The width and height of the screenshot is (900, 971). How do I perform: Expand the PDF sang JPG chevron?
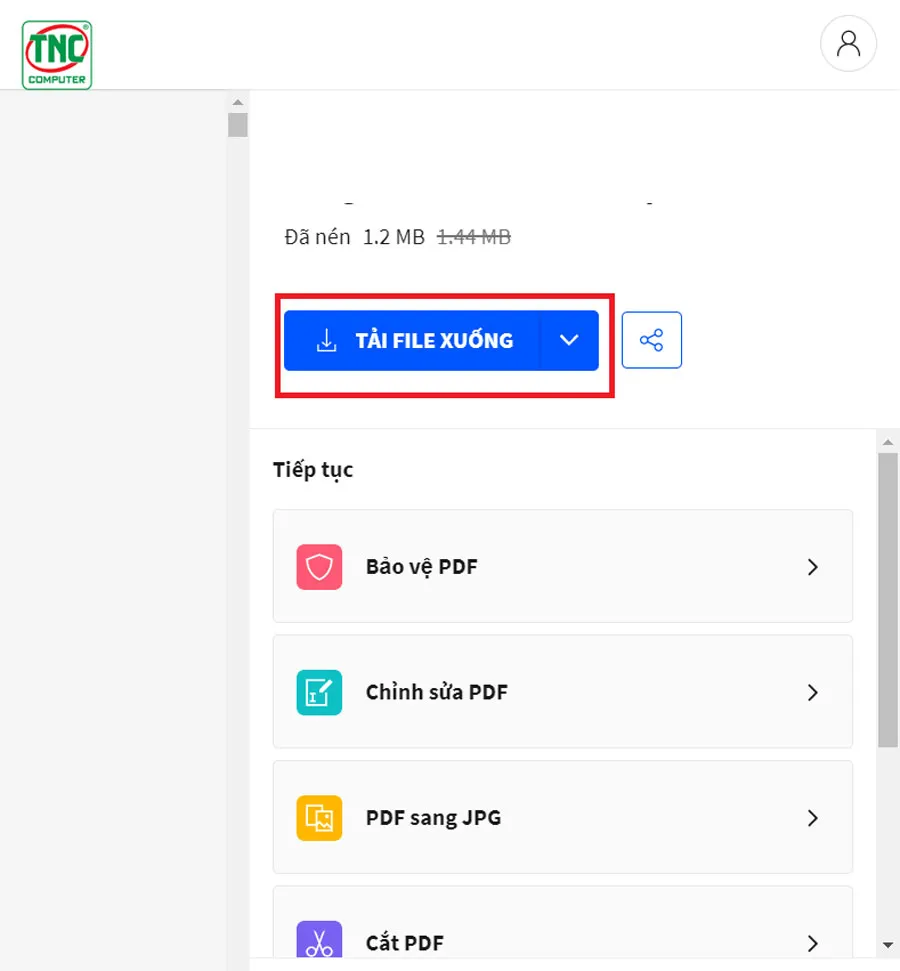point(813,818)
